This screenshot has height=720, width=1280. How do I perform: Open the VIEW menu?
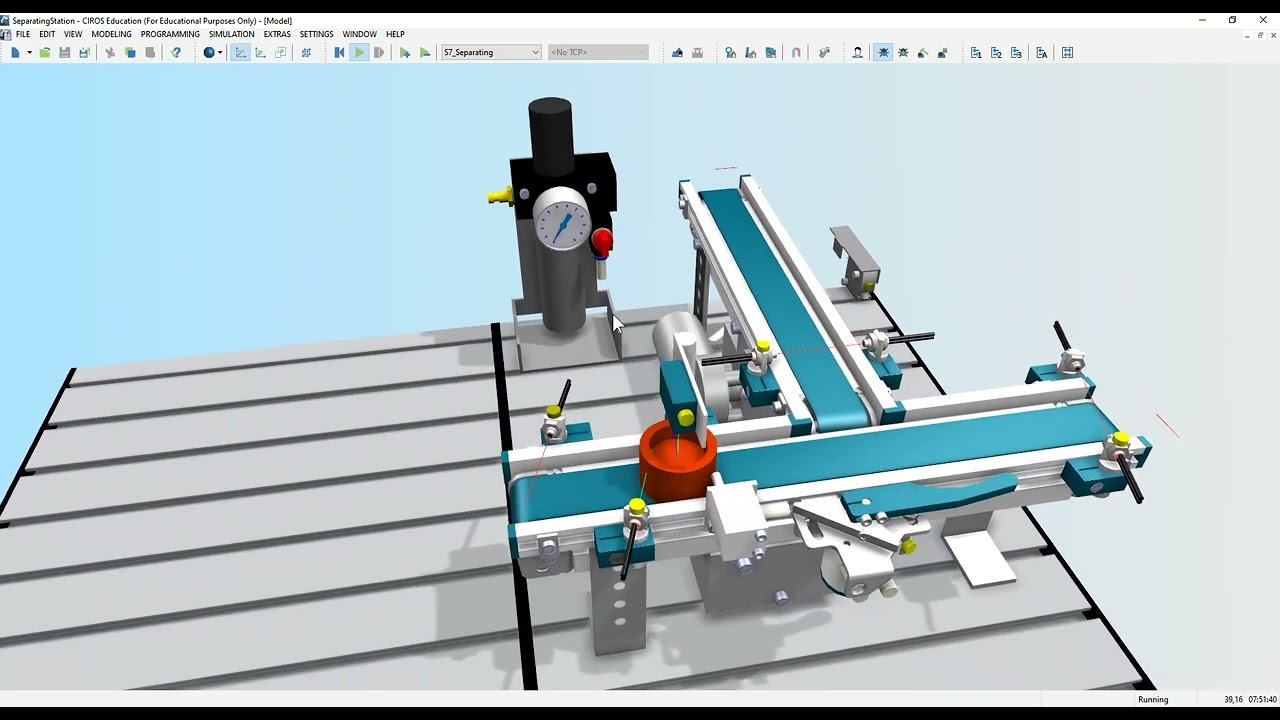73,34
